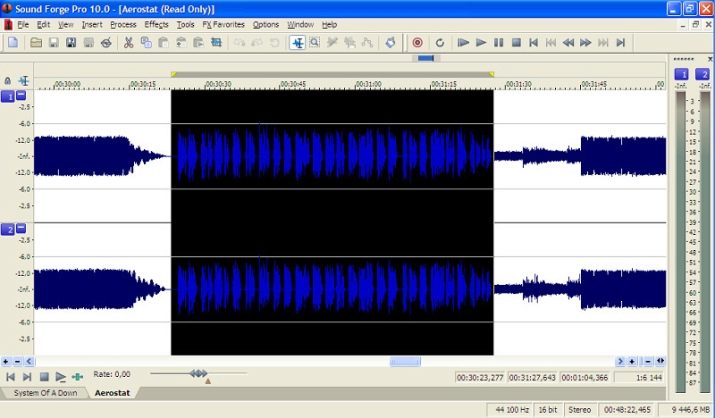Click the playback Rate scrub slider
This screenshot has height=418, width=715.
tap(199, 374)
